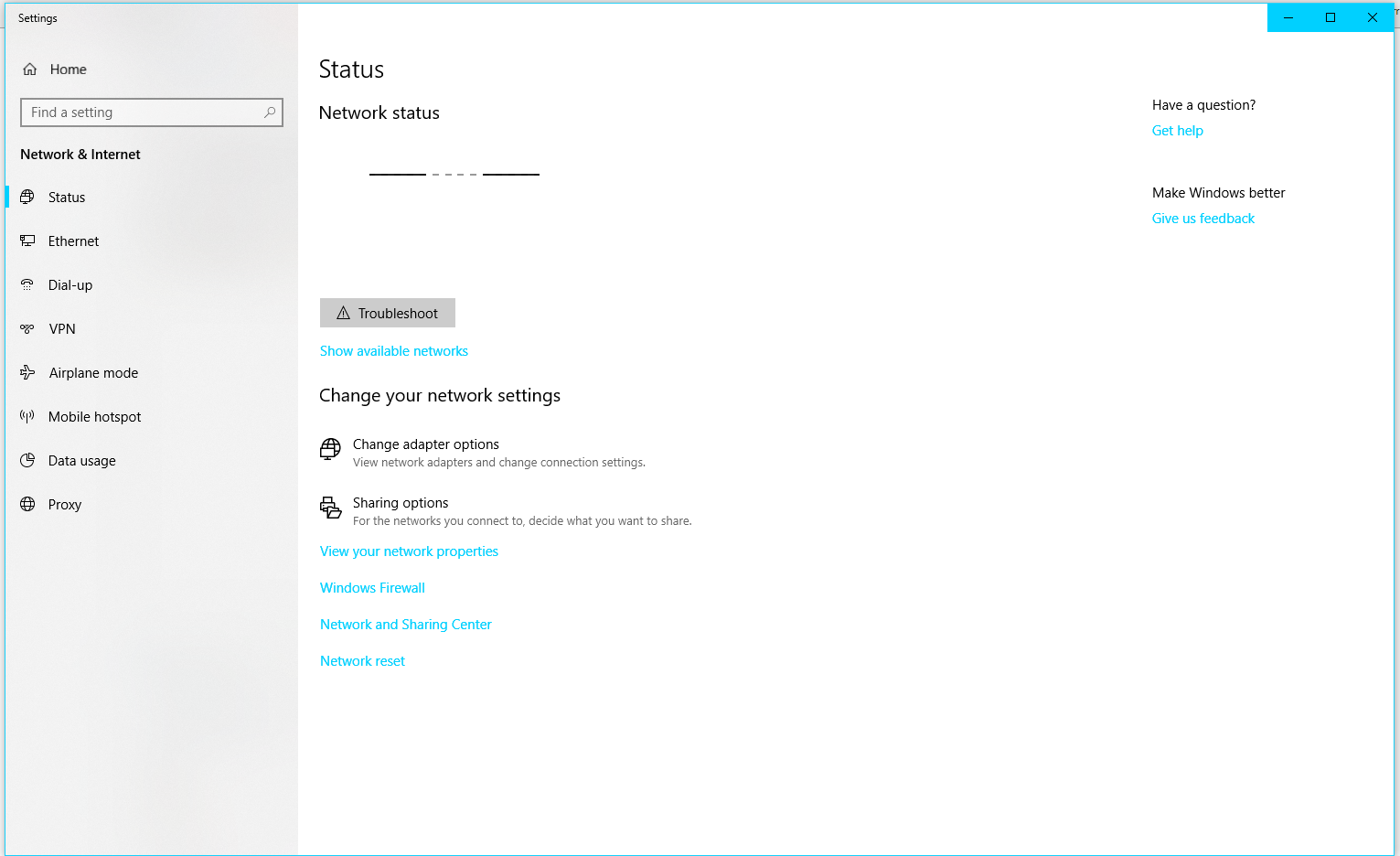Click Give us feedback link
The image size is (1400, 856).
tap(1203, 219)
